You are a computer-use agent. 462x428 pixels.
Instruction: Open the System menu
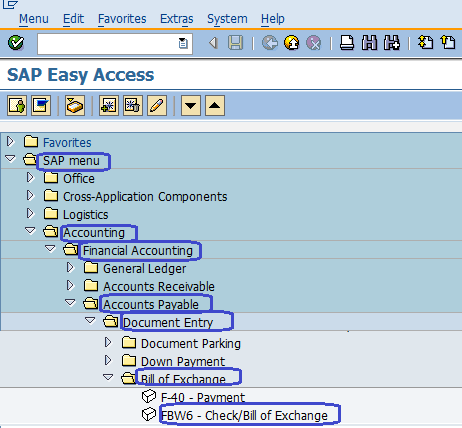coord(227,19)
